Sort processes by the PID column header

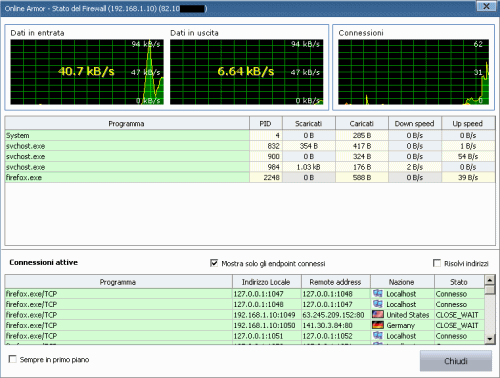point(266,124)
